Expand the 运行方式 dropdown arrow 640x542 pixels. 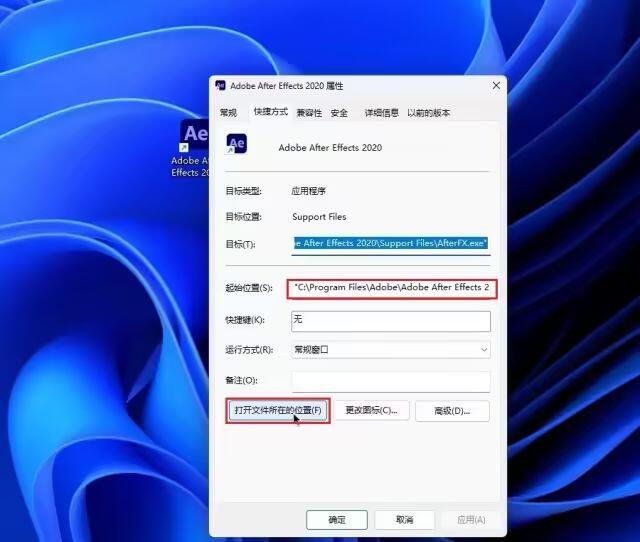(x=484, y=350)
